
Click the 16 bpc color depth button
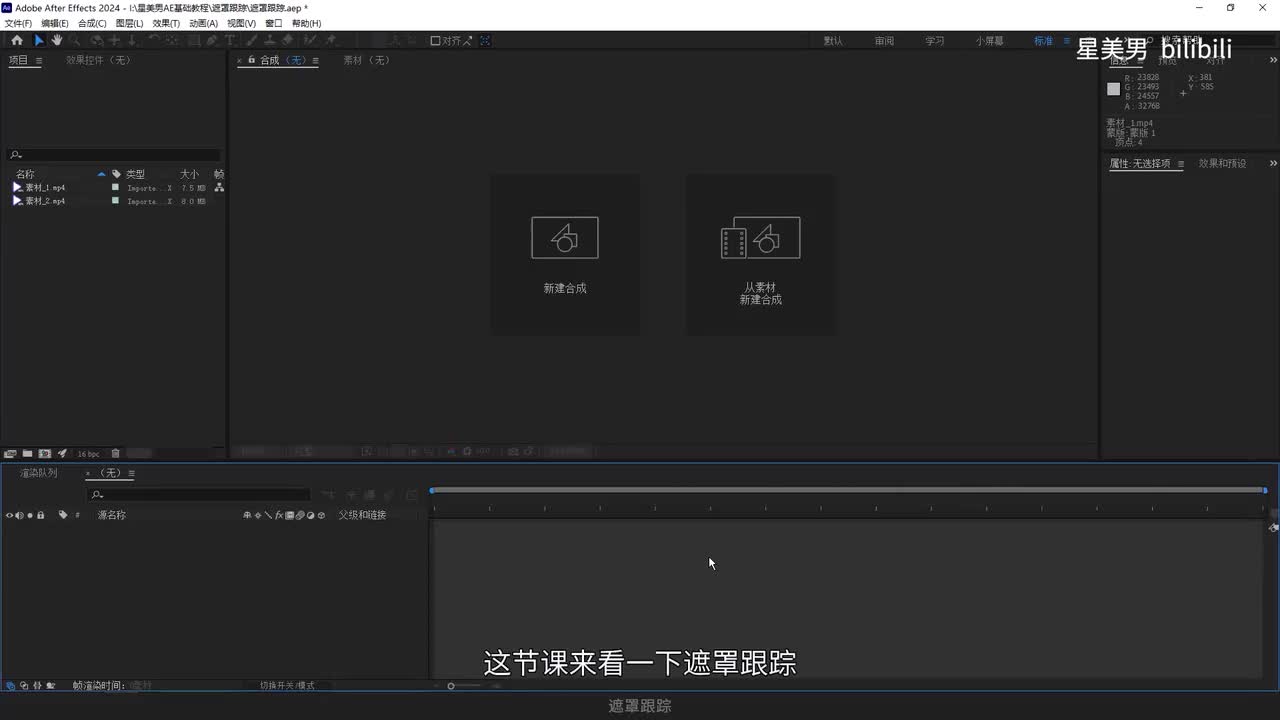point(88,454)
